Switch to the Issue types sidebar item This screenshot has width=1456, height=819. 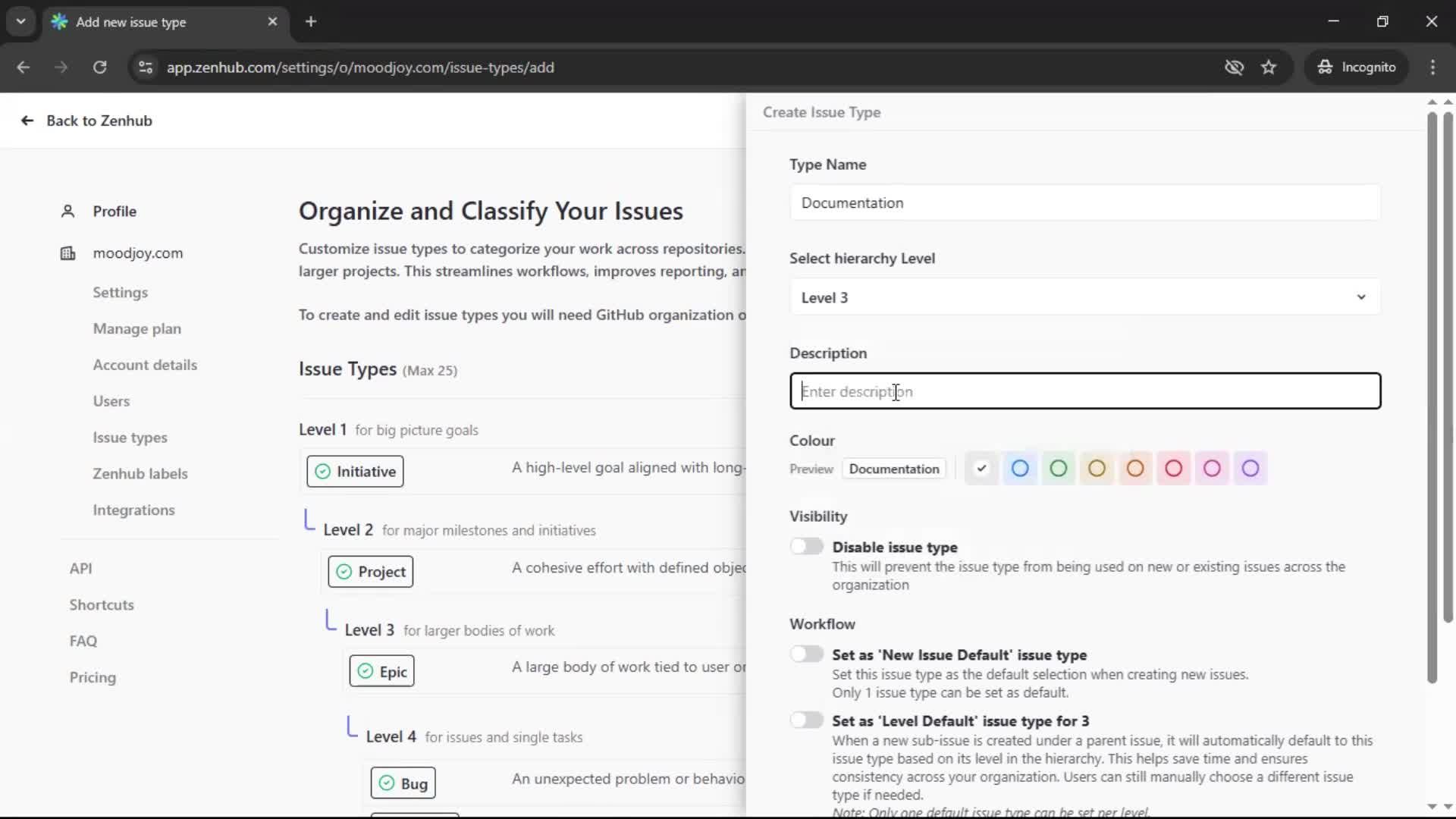130,438
